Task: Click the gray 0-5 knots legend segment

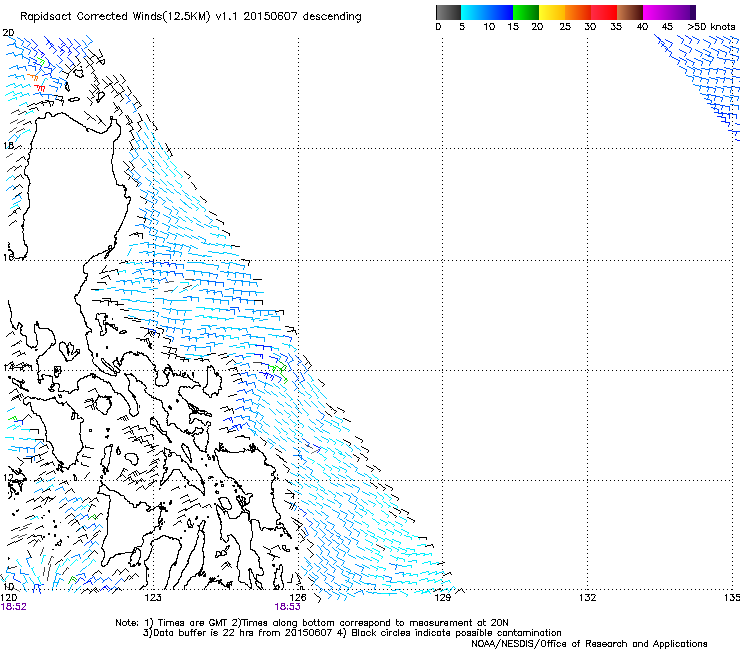Action: pos(448,12)
